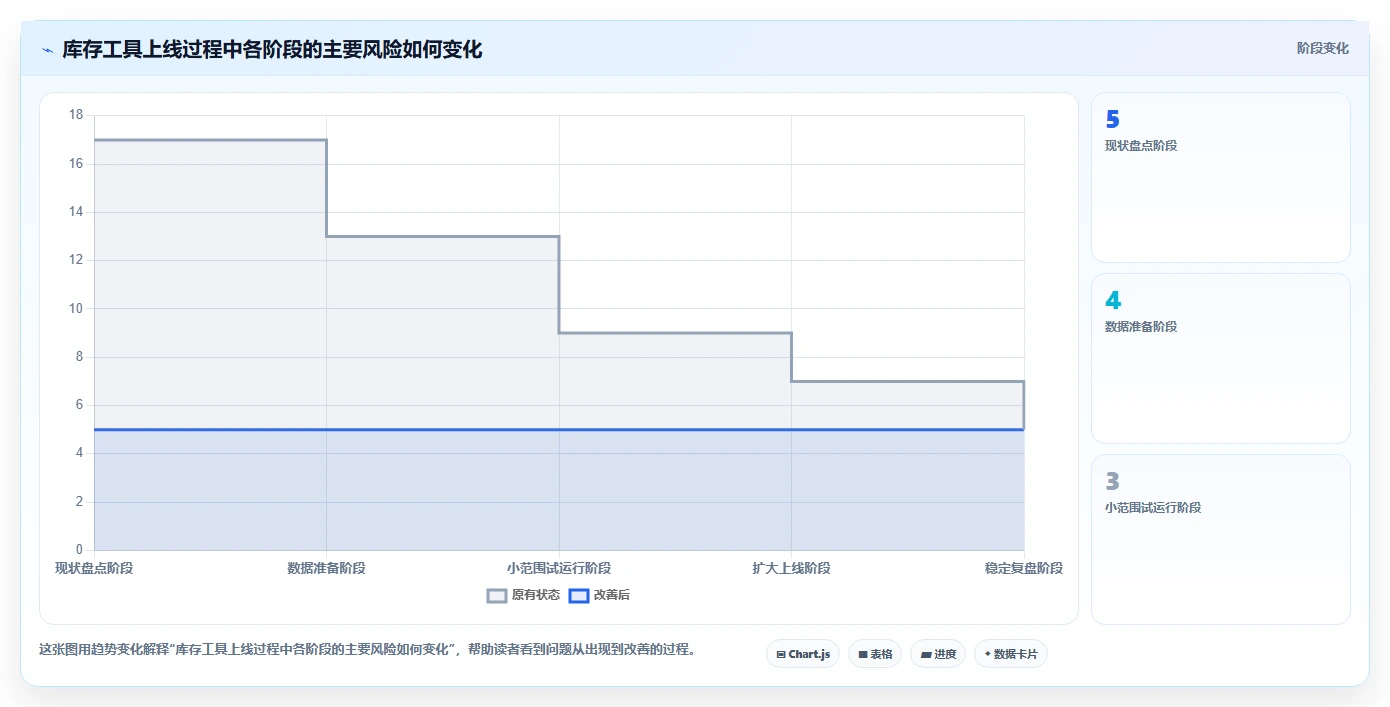Click the big number 5 in the card
The height and width of the screenshot is (707, 1390).
(x=1112, y=120)
